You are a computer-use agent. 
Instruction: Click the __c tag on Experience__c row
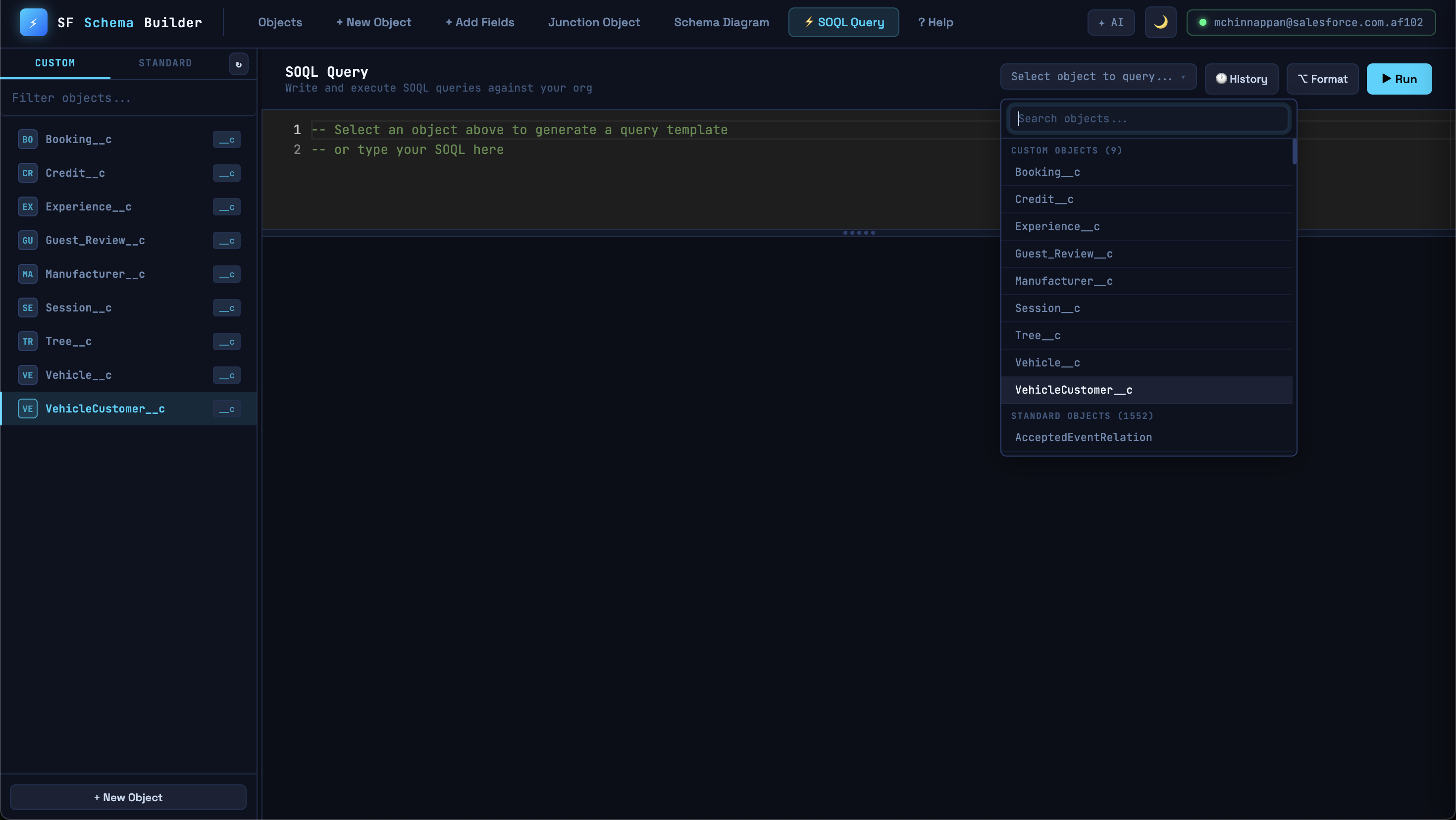pos(227,207)
